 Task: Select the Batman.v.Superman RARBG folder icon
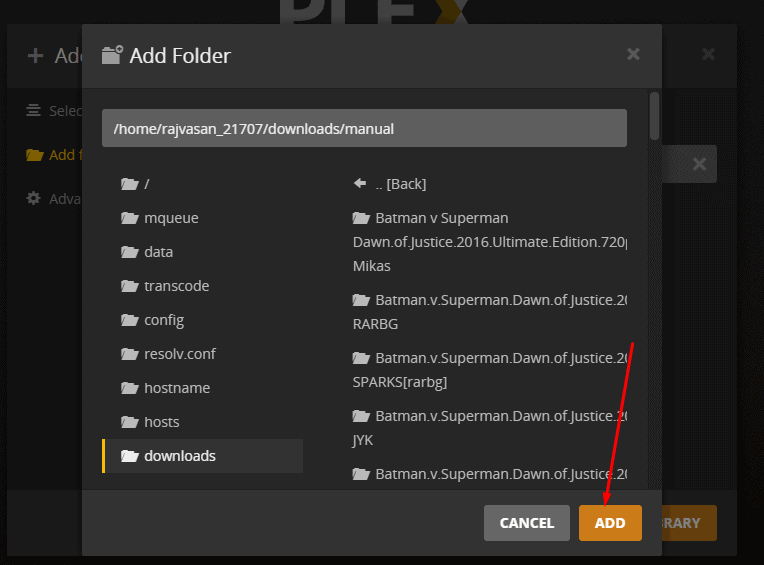(362, 300)
